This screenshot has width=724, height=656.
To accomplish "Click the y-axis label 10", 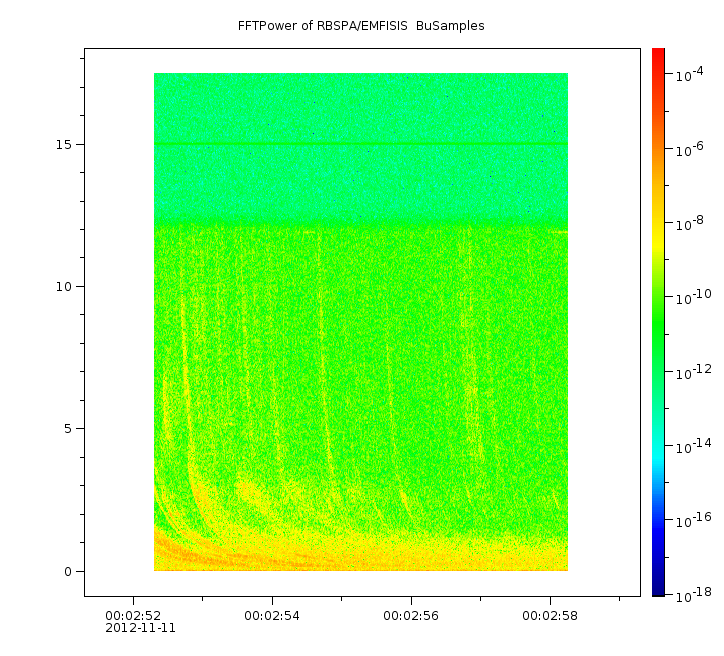I will [64, 287].
